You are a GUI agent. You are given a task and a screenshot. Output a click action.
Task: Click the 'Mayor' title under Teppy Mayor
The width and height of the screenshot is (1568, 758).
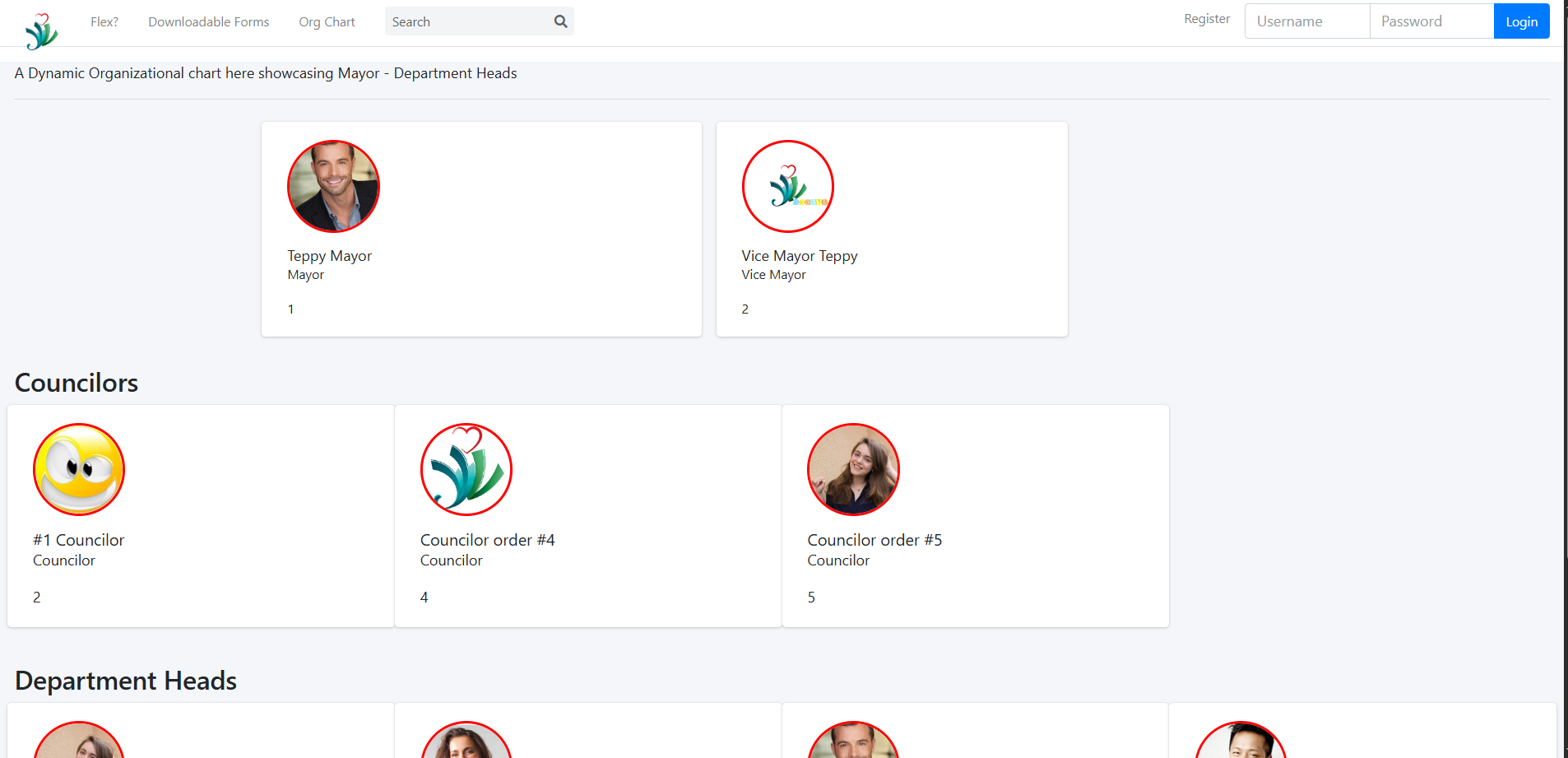point(305,275)
